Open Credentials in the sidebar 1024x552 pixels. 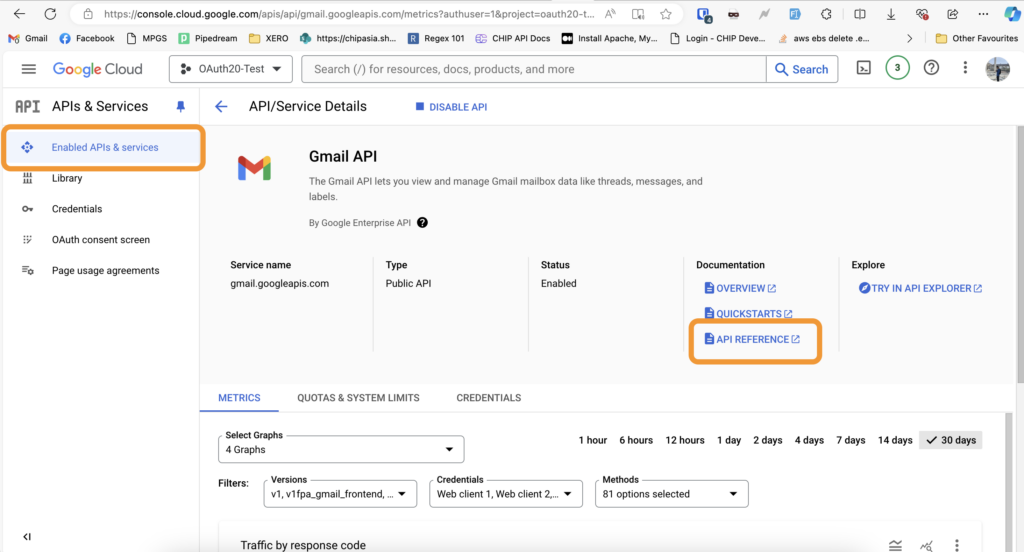[76, 209]
